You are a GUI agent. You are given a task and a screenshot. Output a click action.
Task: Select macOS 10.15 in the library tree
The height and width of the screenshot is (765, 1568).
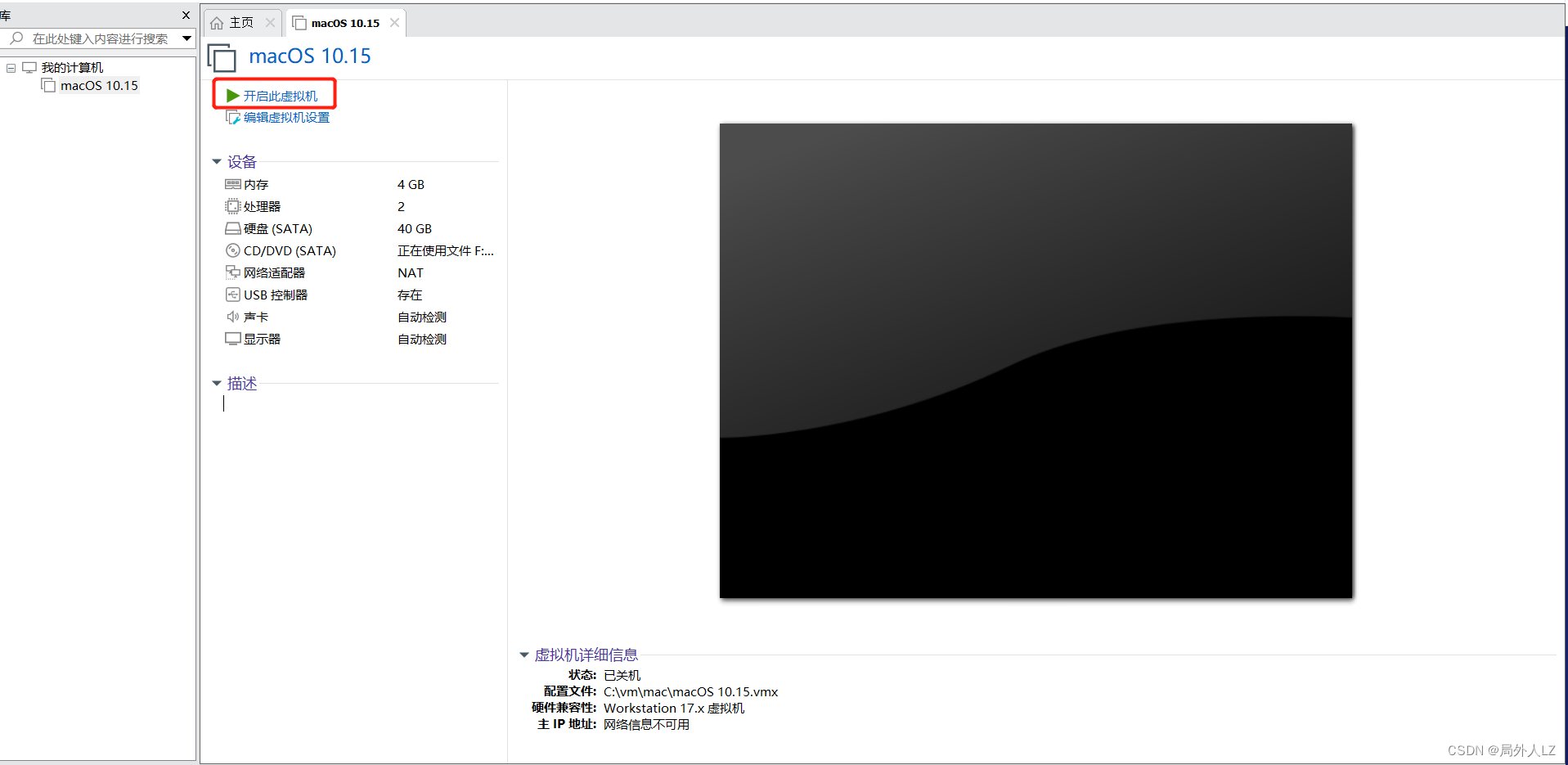[x=99, y=85]
